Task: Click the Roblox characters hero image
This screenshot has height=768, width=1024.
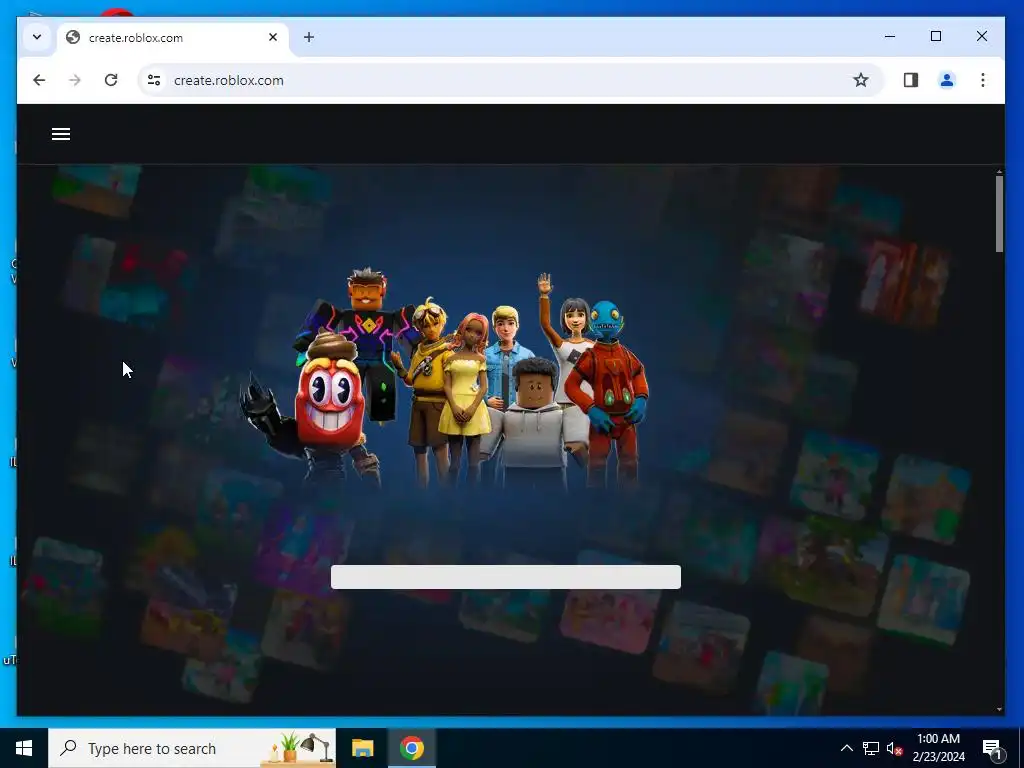Action: 444,379
